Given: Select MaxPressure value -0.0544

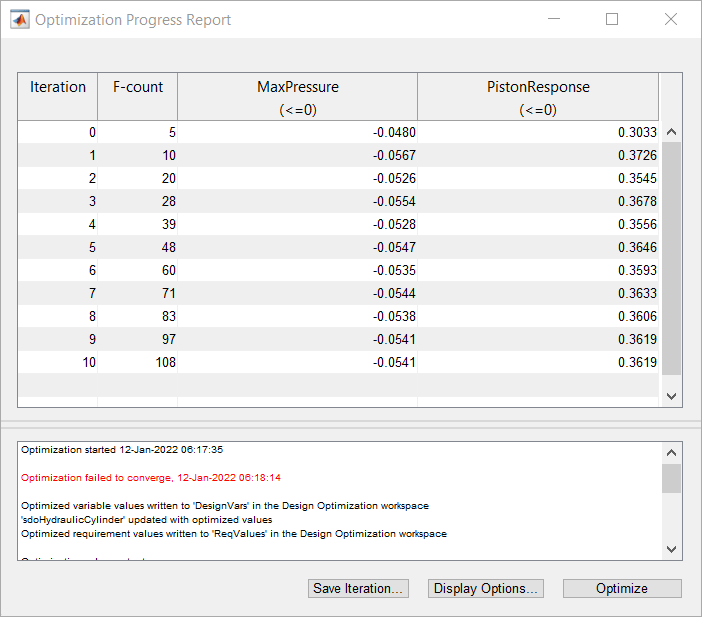Looking at the screenshot, I should click(x=298, y=293).
